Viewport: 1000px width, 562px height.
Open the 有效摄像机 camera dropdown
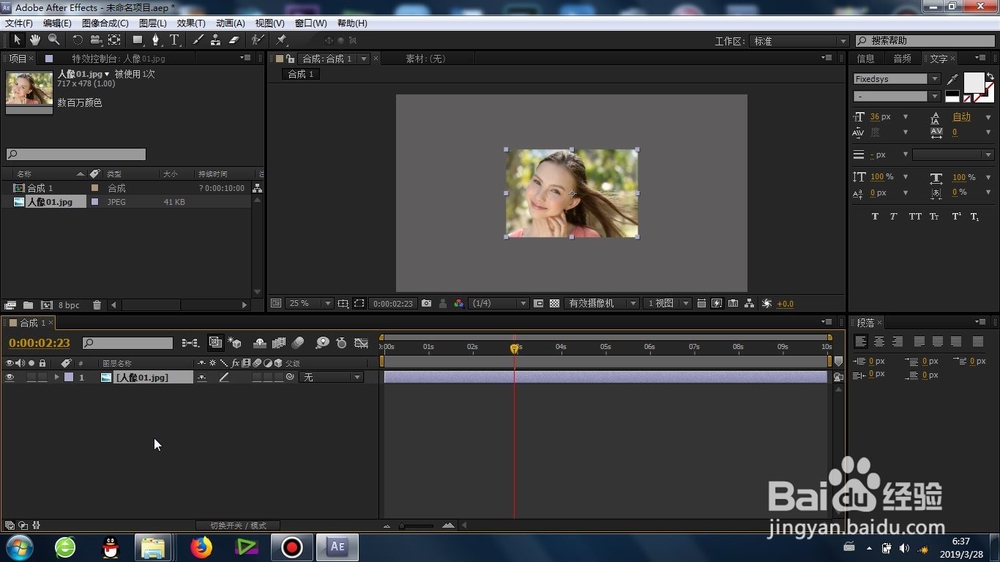click(x=601, y=304)
